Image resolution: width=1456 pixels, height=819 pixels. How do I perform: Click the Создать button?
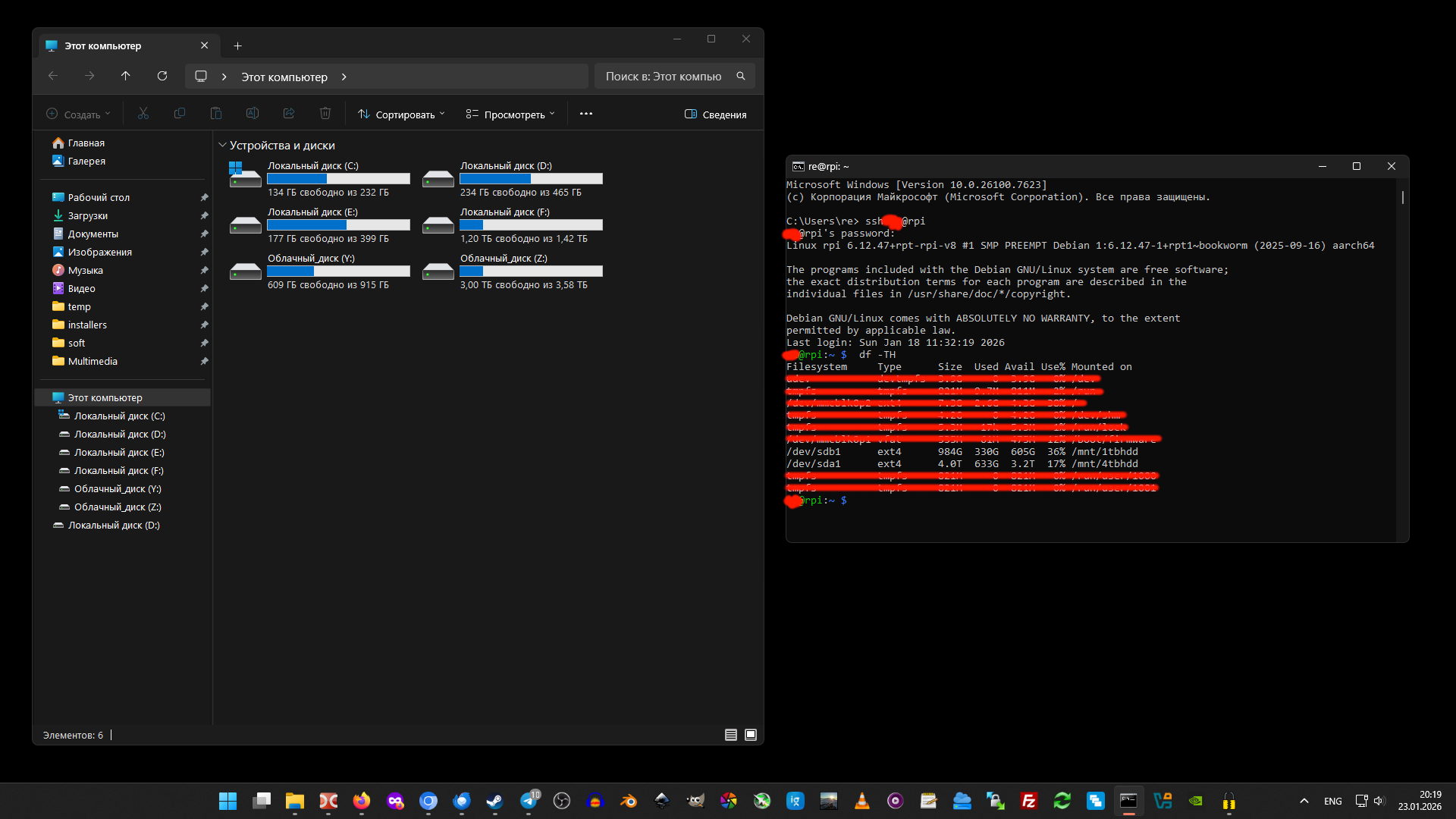(78, 115)
